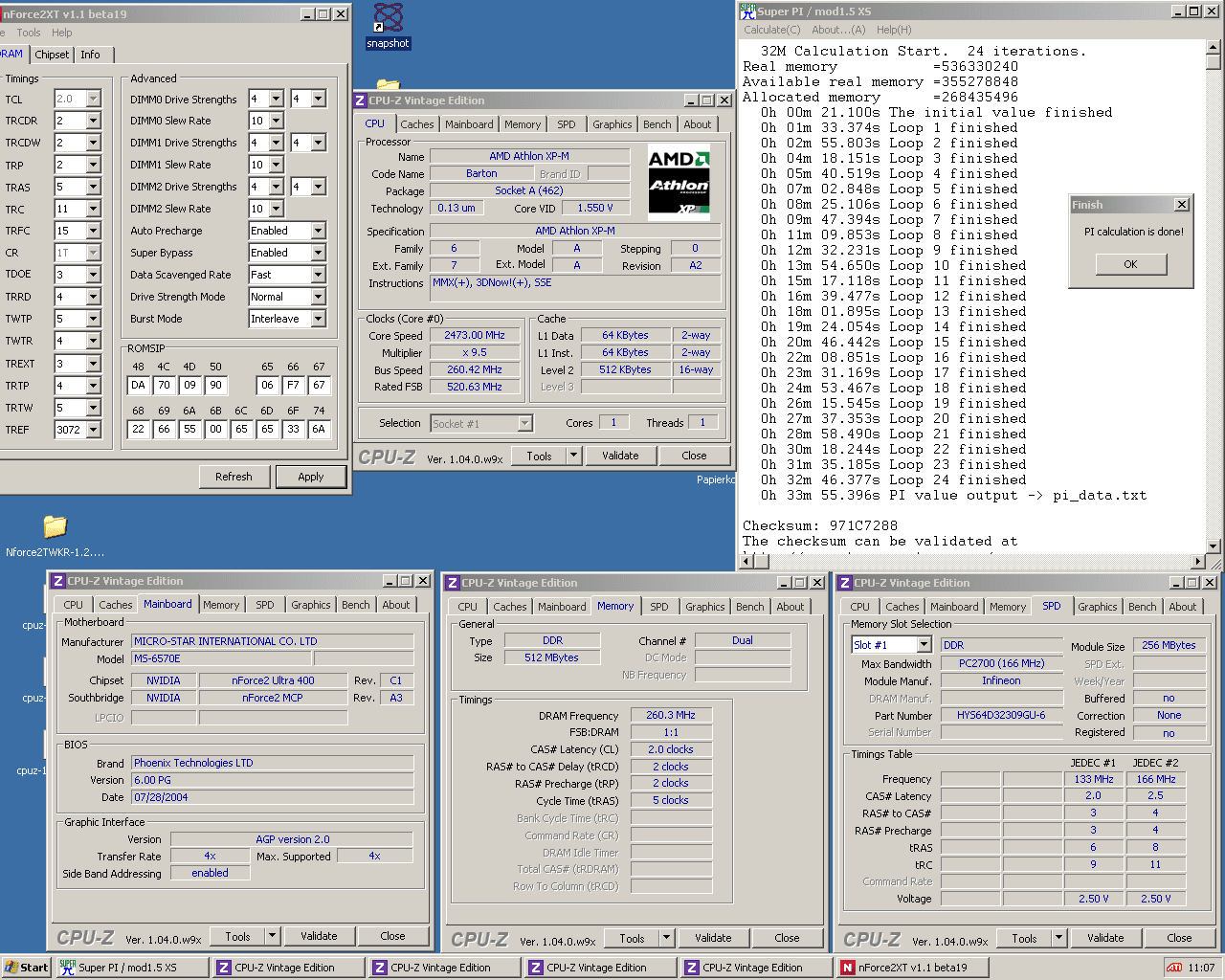Close the Finish dialog with its X button
The width and height of the screenshot is (1225, 980).
1182,205
